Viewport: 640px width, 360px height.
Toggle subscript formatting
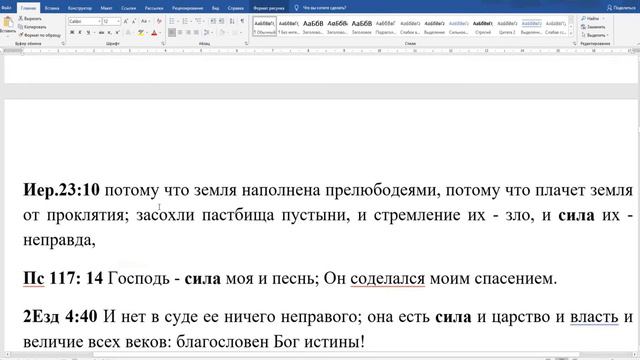pos(109,32)
